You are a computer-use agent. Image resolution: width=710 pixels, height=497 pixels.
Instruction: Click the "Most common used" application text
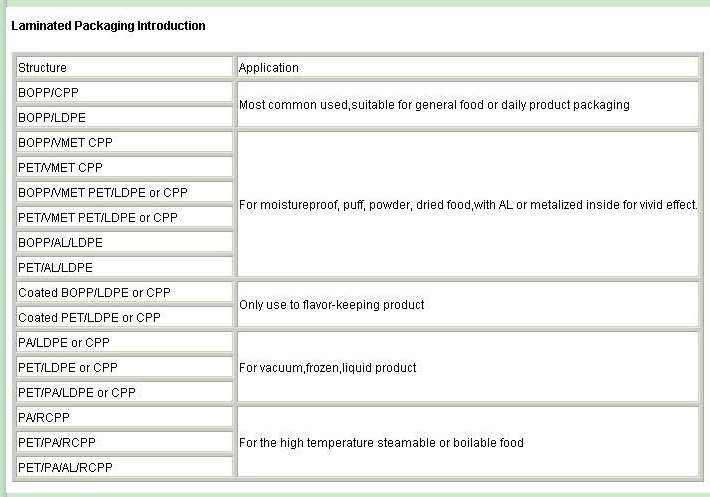(434, 105)
